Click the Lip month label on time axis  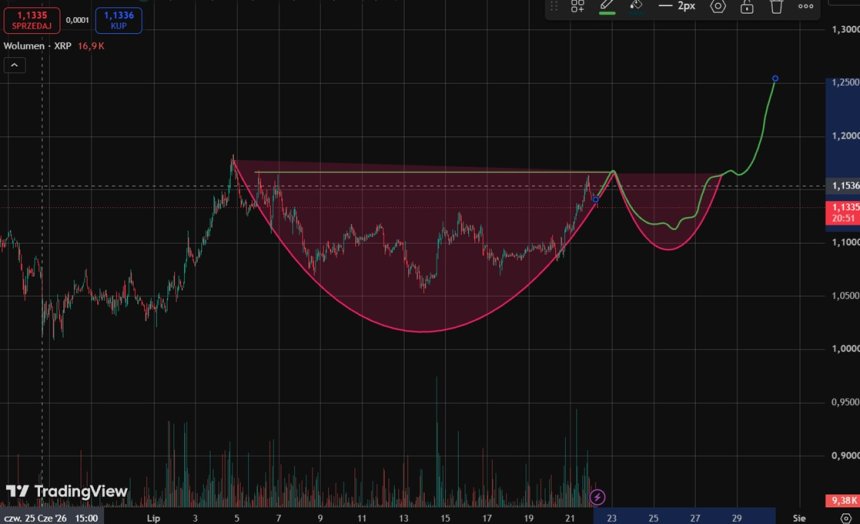click(153, 518)
